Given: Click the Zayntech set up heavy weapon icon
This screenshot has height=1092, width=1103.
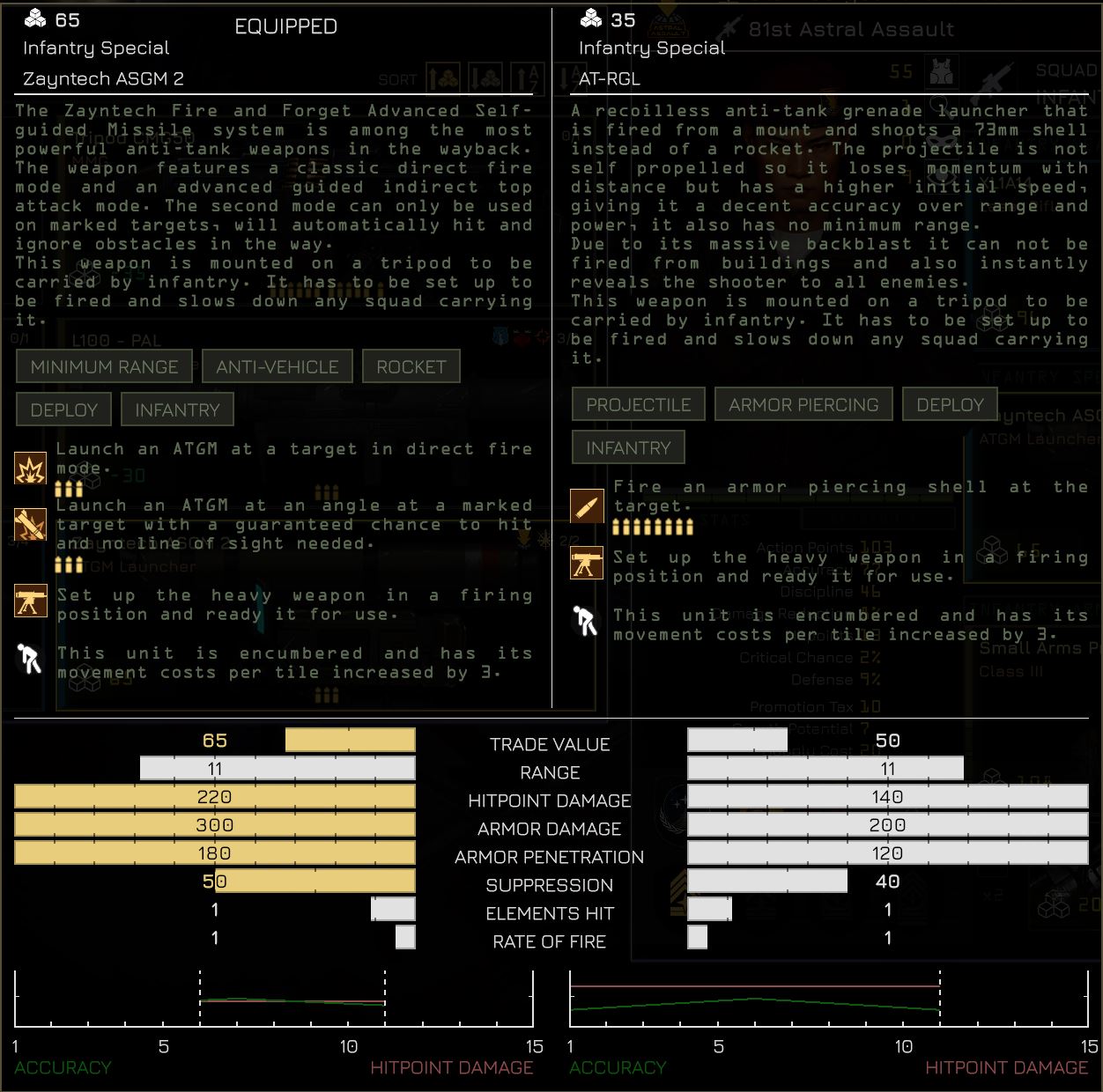Looking at the screenshot, I should click(x=31, y=601).
